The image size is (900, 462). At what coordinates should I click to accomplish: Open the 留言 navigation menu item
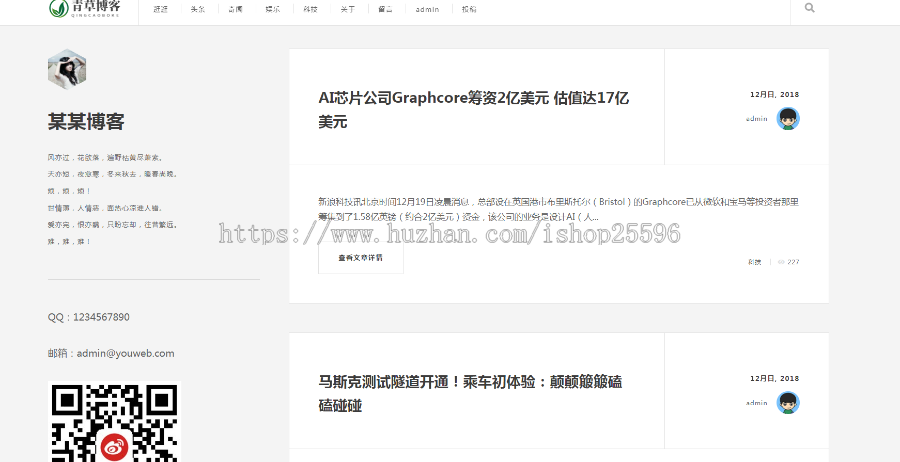[386, 9]
